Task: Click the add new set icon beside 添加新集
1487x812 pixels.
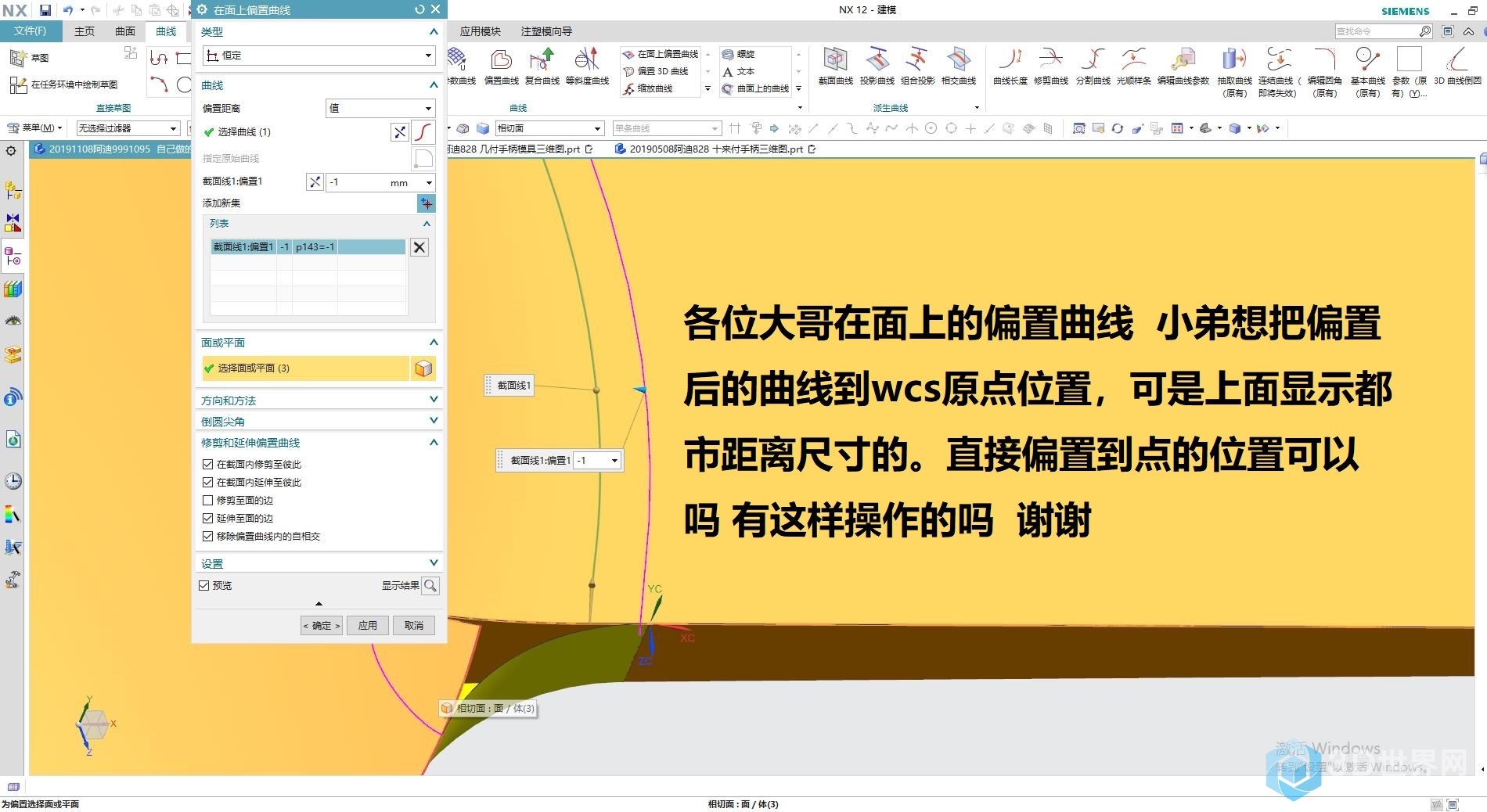Action: [426, 203]
